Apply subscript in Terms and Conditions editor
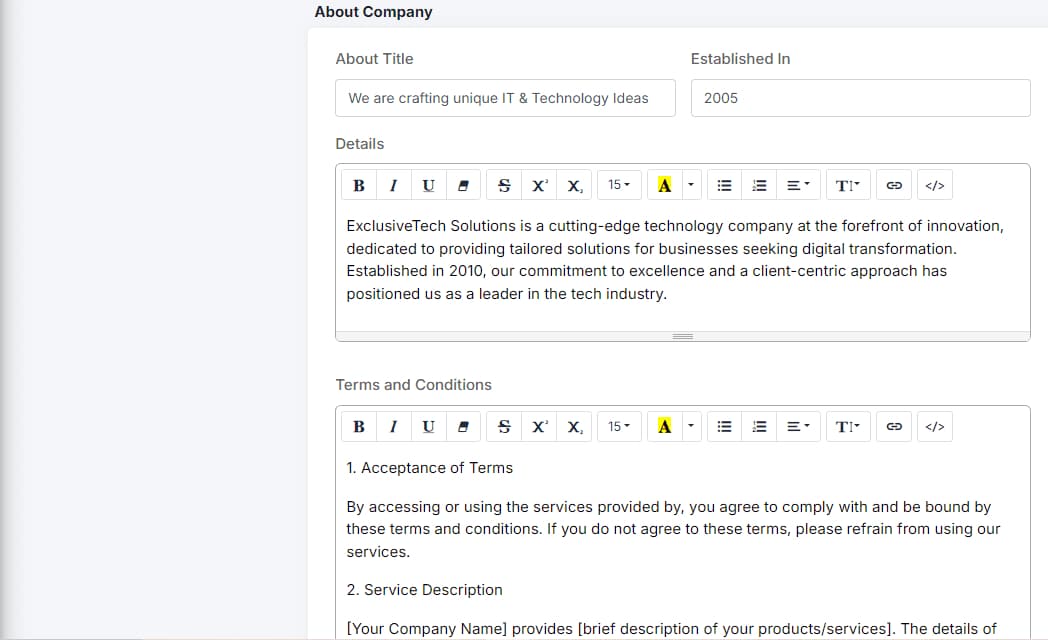 [575, 427]
